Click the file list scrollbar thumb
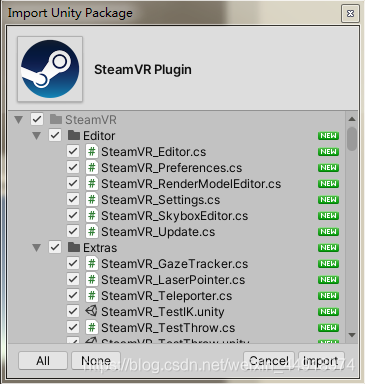365x384 pixels. (x=352, y=139)
